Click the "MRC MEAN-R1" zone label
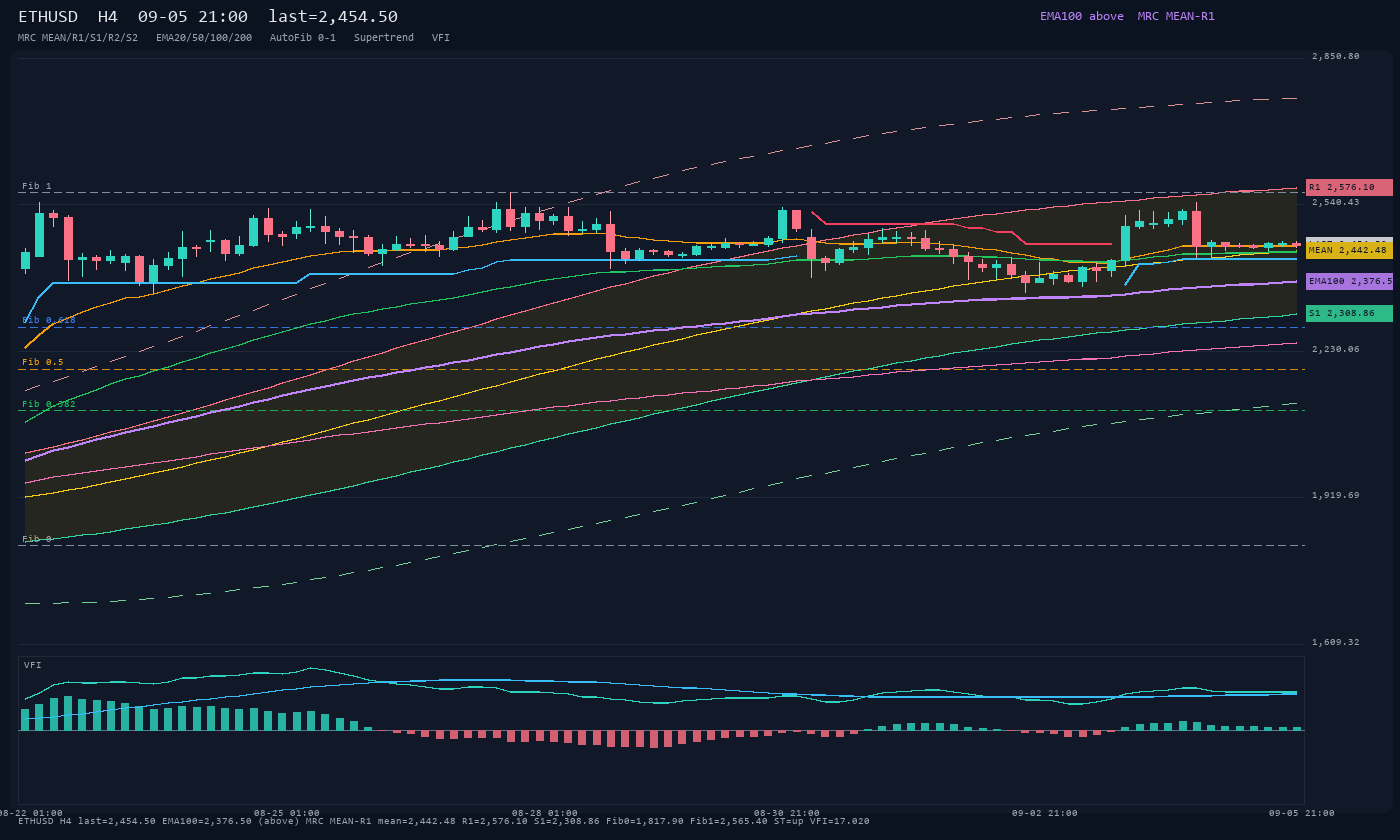Viewport: 1400px width, 840px height. 1176,16
